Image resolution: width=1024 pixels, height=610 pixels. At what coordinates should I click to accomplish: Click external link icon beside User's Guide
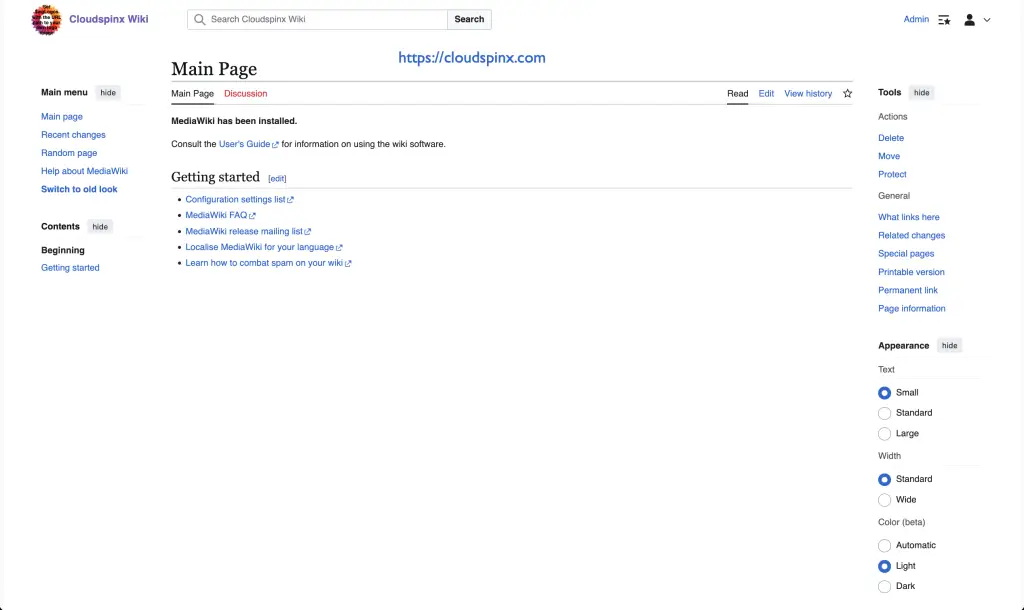tap(276, 145)
